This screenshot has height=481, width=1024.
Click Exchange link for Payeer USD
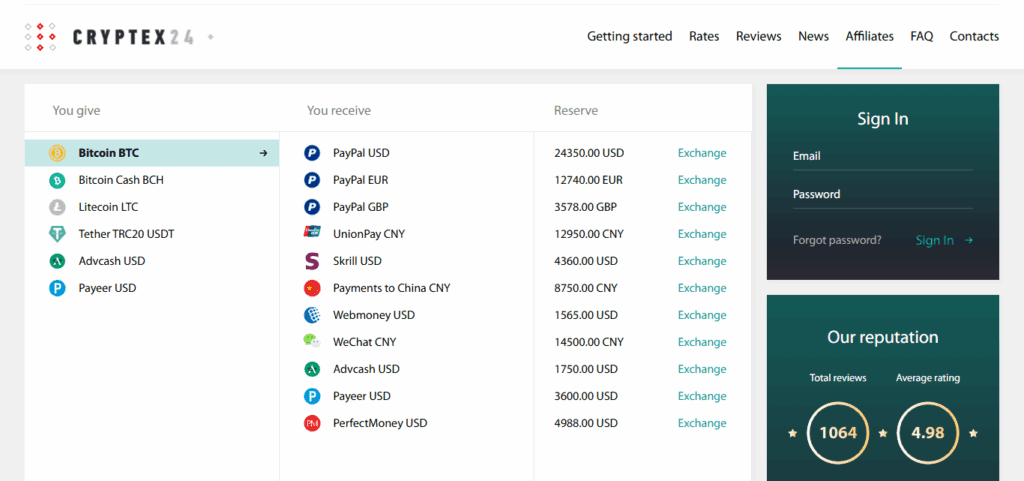tap(702, 396)
